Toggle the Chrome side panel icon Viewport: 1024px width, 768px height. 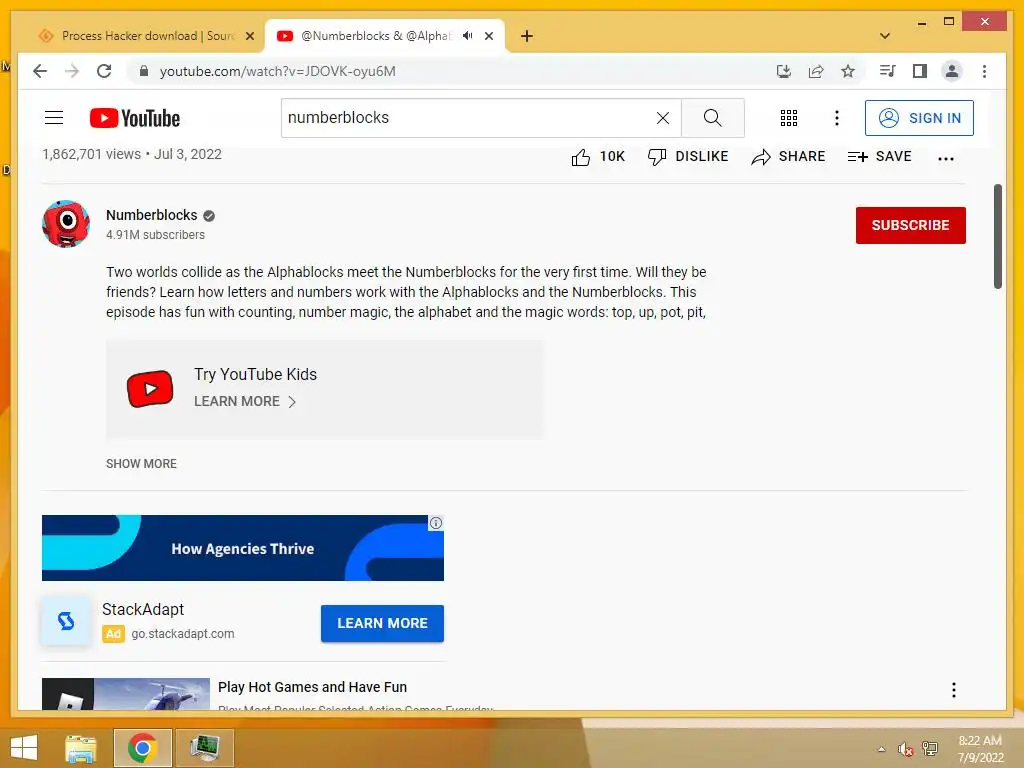[x=920, y=71]
